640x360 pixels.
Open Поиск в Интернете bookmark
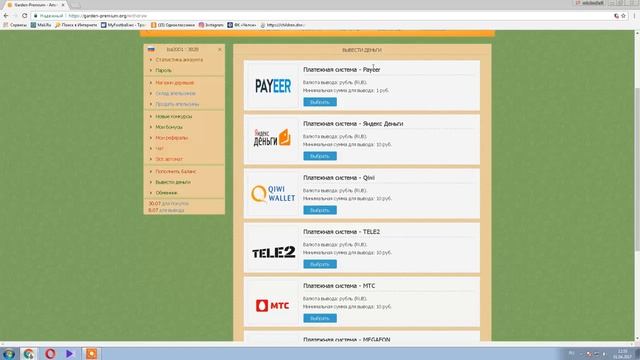76,25
